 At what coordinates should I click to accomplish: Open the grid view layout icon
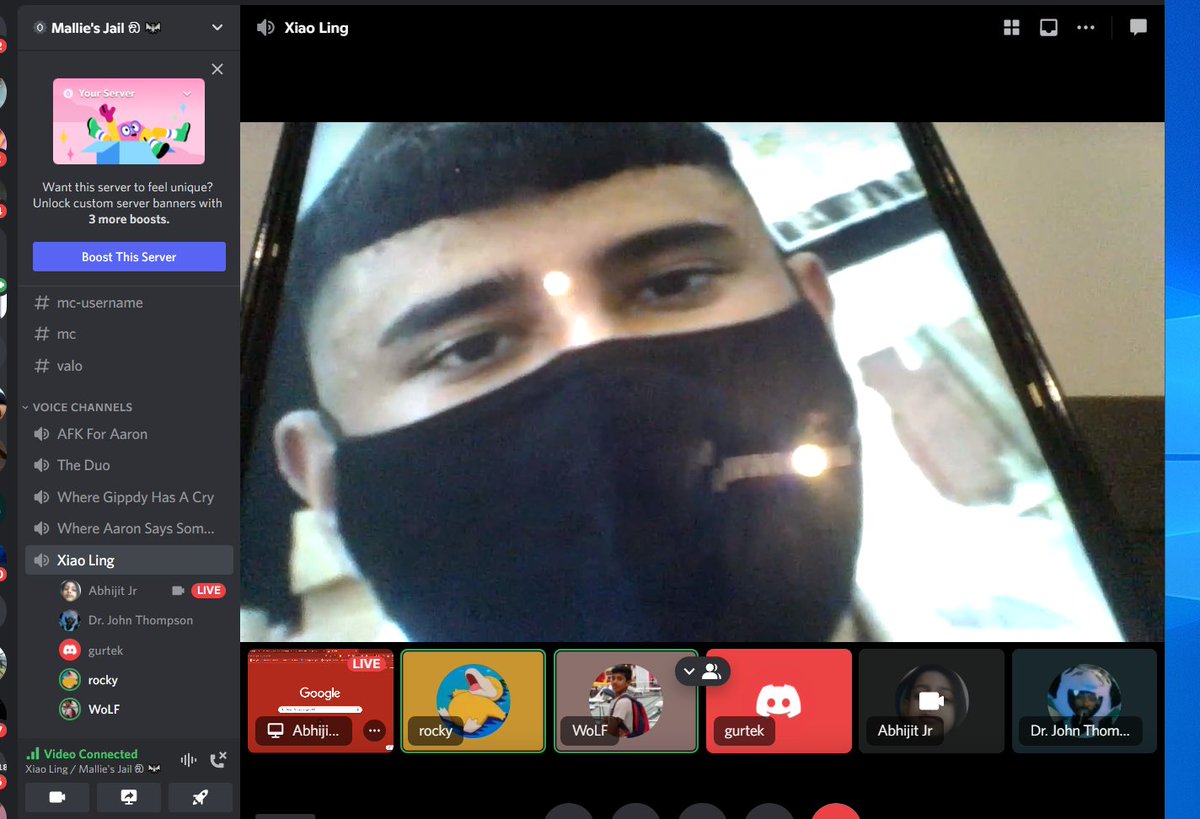1011,28
